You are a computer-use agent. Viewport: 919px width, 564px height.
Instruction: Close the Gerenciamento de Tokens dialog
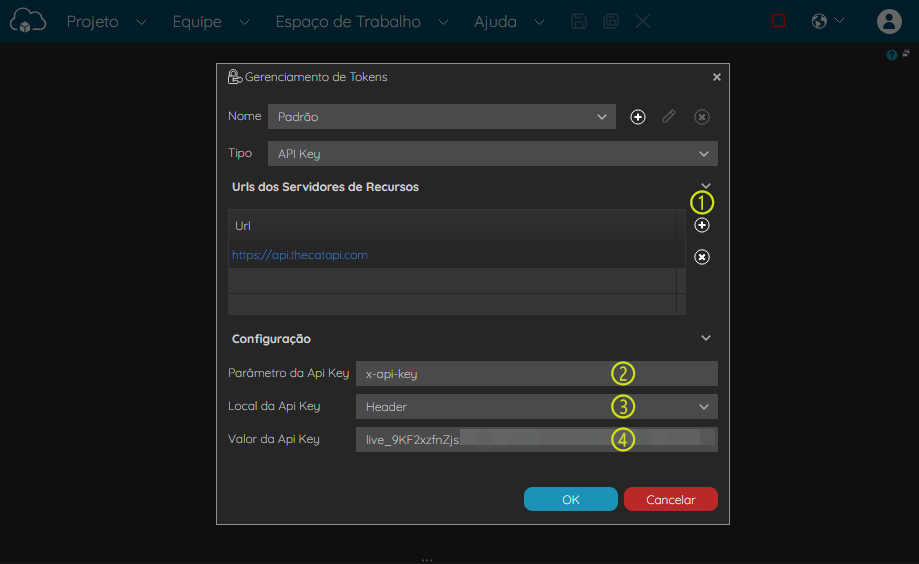716,77
